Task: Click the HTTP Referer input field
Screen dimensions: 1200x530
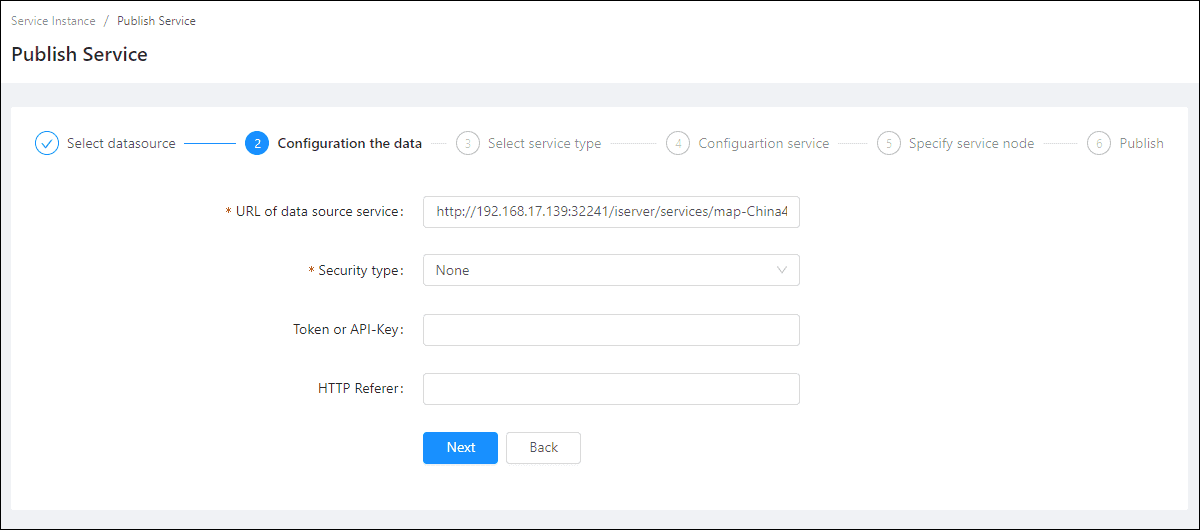Action: [611, 389]
